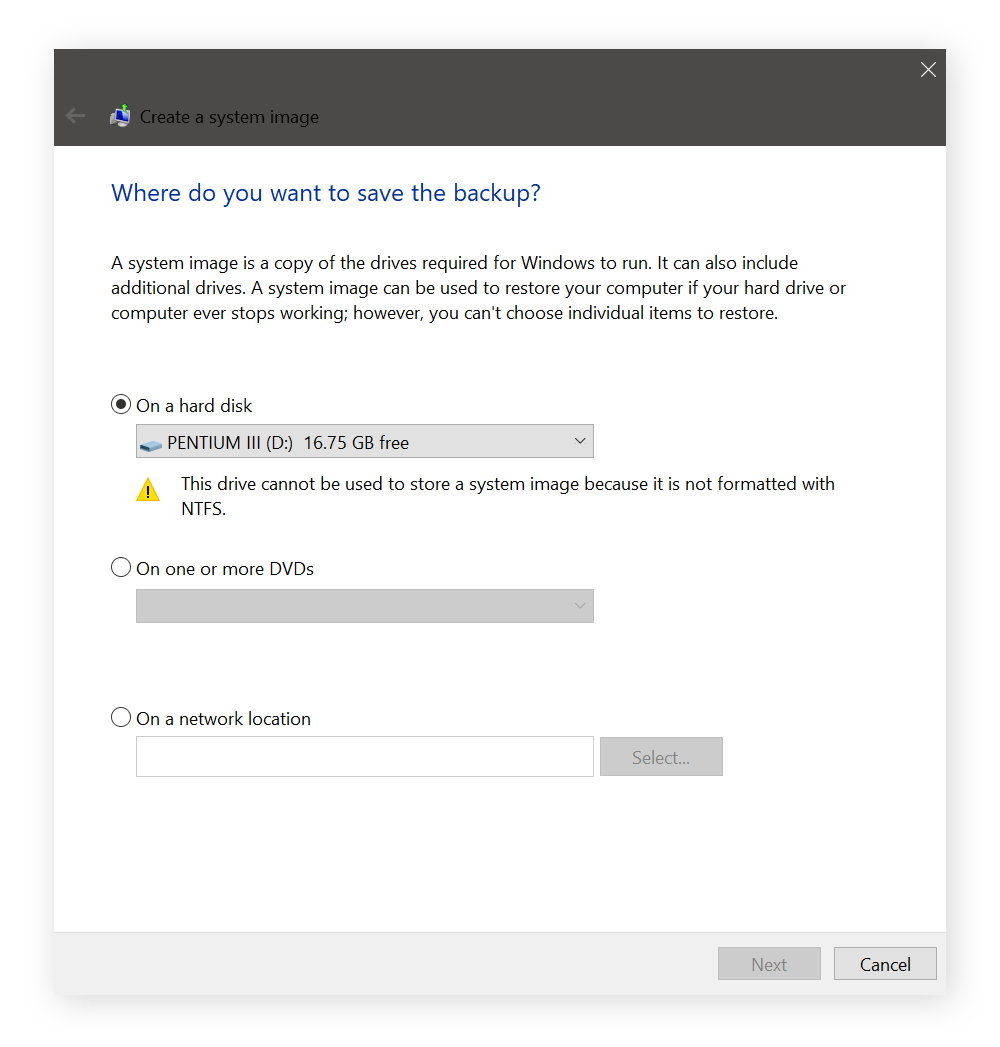Click the system image wizard icon
This screenshot has height=1047, width=1000.
[120, 116]
